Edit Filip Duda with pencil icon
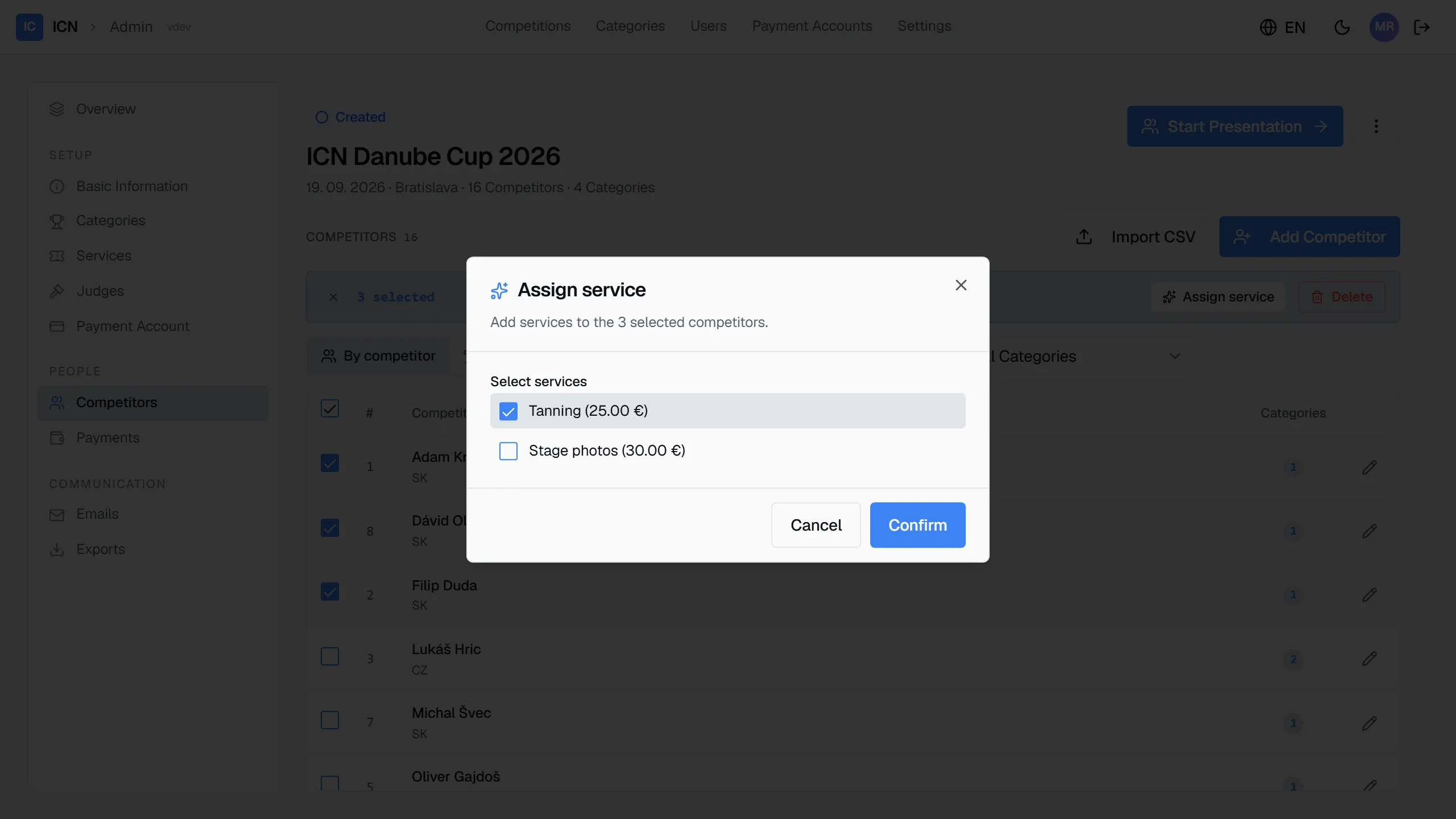This screenshot has width=1456, height=819. (1369, 594)
